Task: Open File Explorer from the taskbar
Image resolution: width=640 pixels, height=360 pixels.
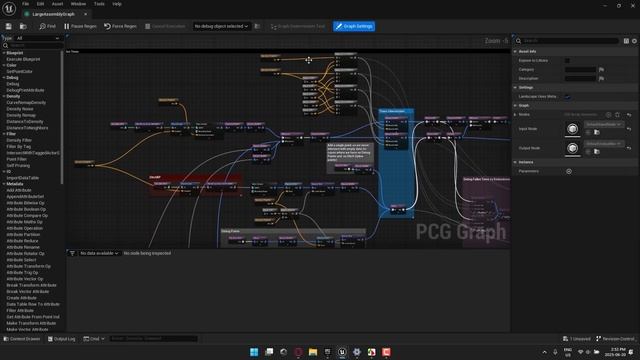Action: pos(313,352)
